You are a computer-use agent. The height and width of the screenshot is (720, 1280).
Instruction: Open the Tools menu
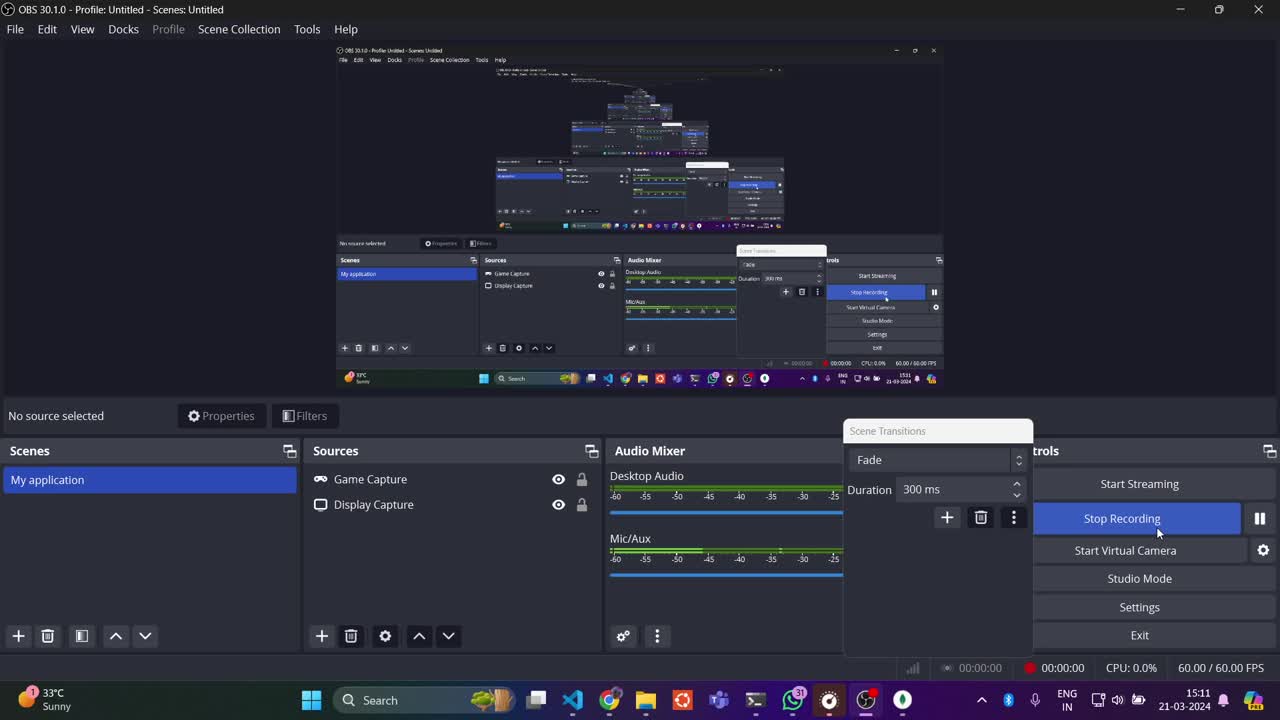pos(307,29)
